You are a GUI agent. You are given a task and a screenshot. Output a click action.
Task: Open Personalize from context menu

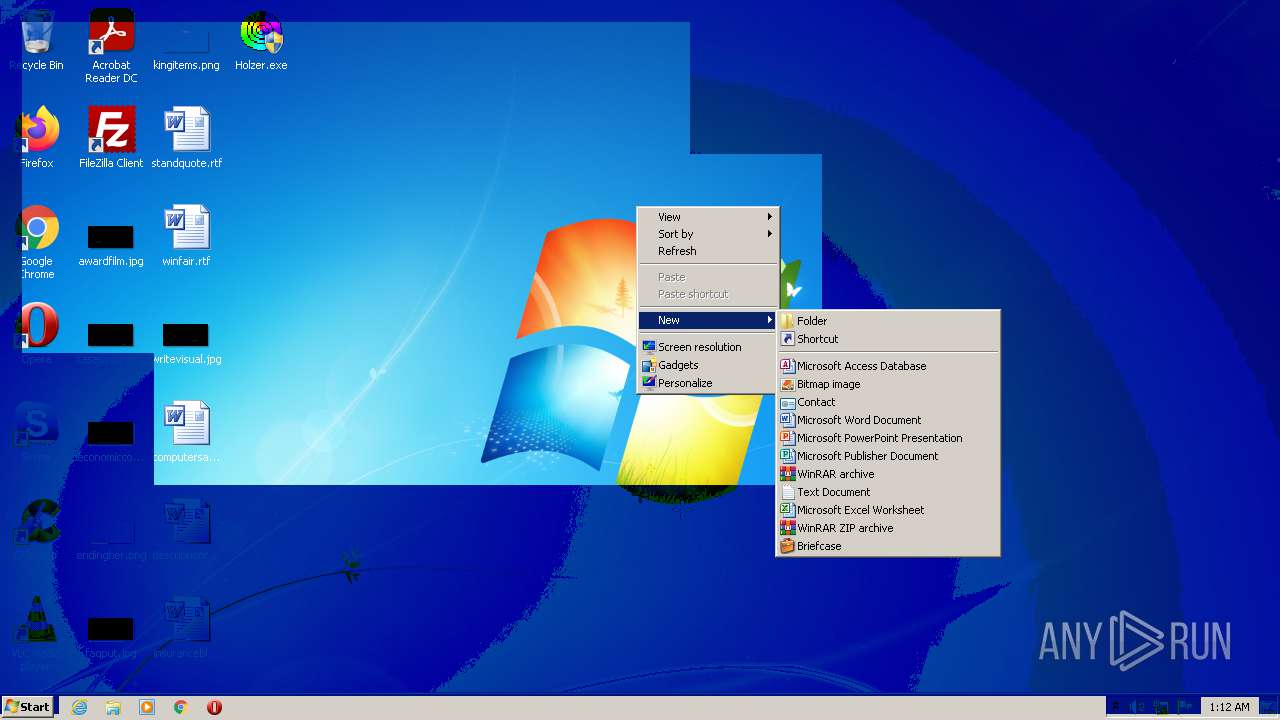pos(708,383)
